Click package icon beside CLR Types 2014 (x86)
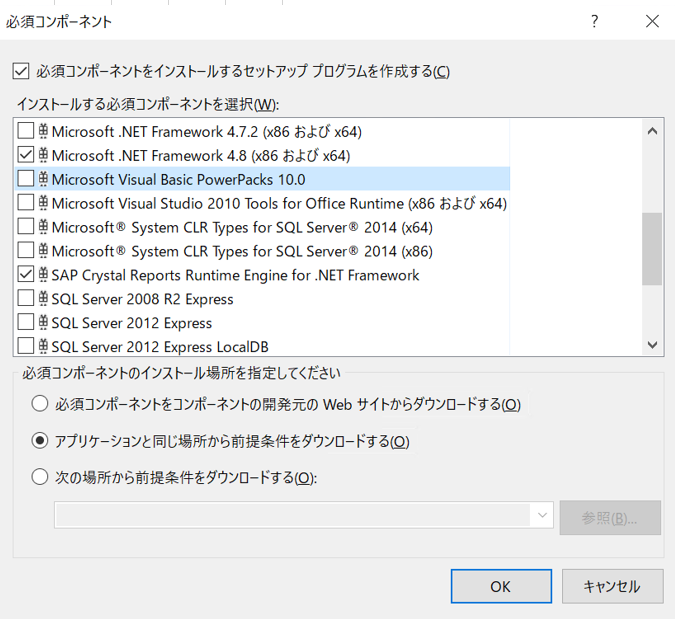675x619 pixels. [43, 251]
